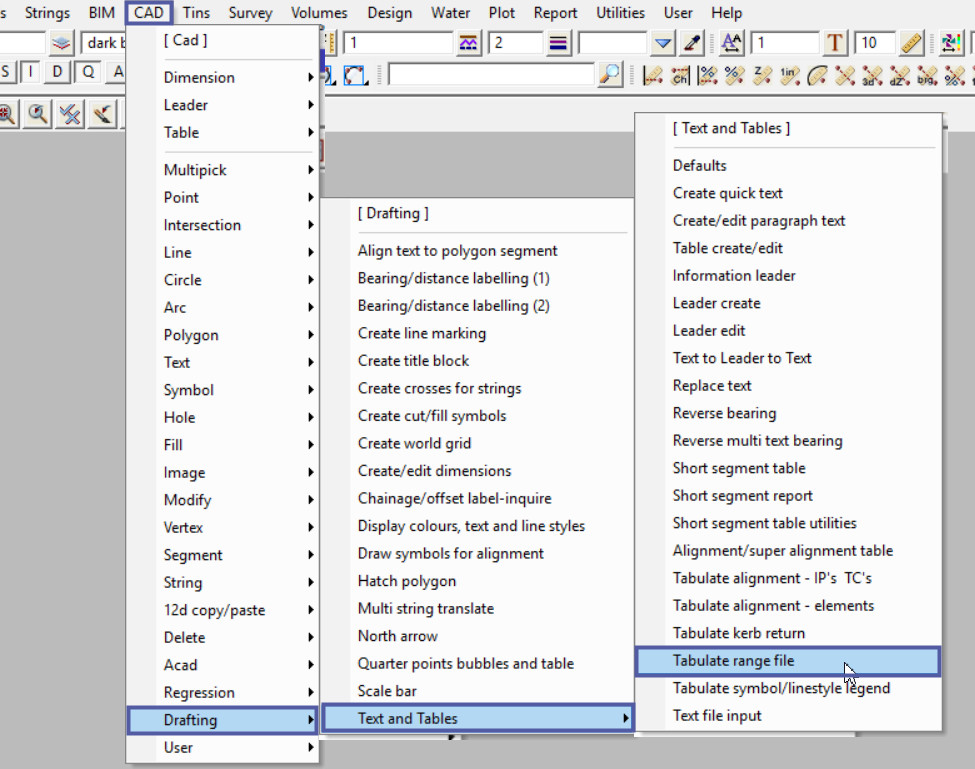Open the blue down-arrow dropdown in toolbar

point(663,43)
